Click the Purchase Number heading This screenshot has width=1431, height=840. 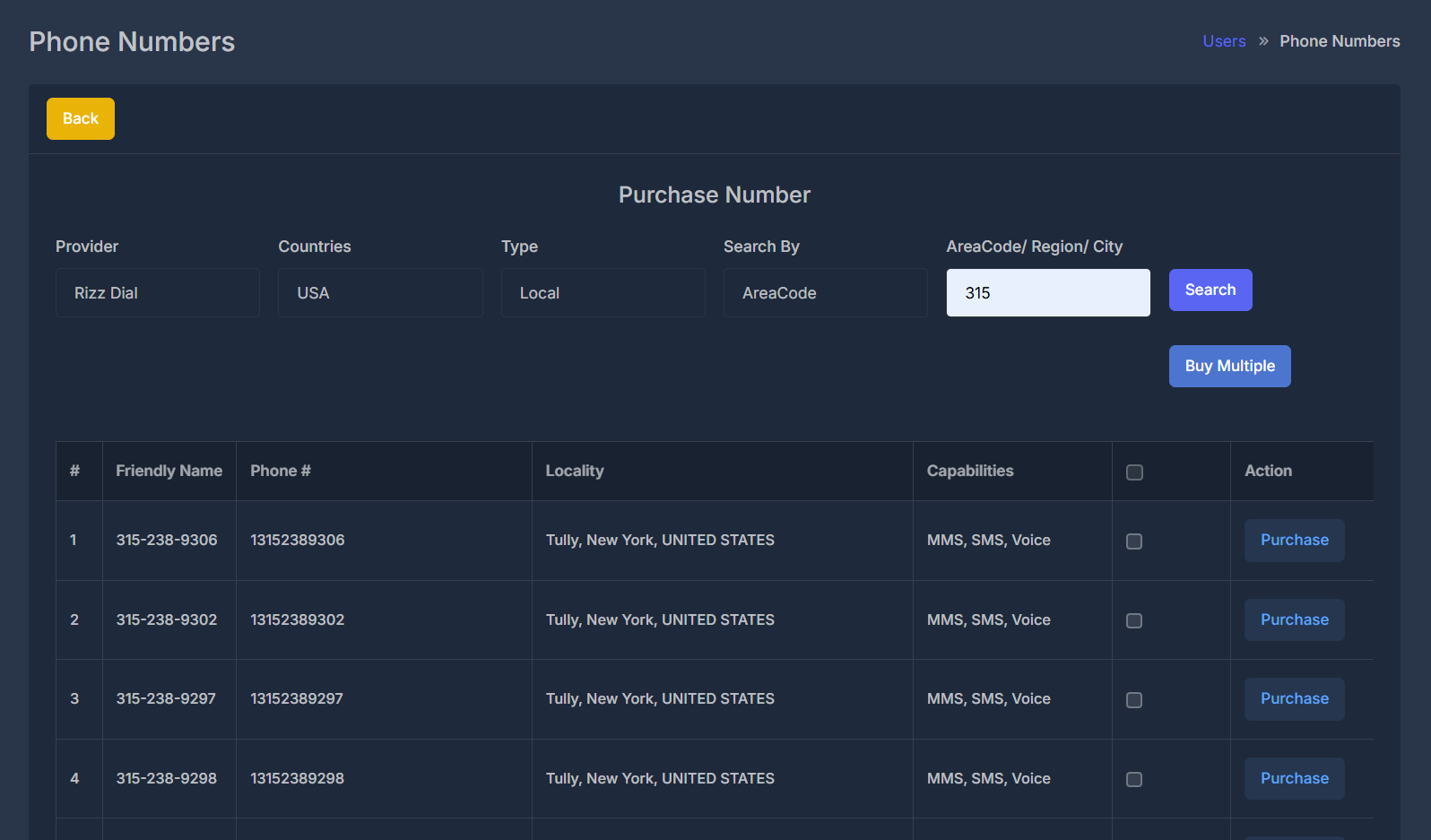[x=715, y=195]
